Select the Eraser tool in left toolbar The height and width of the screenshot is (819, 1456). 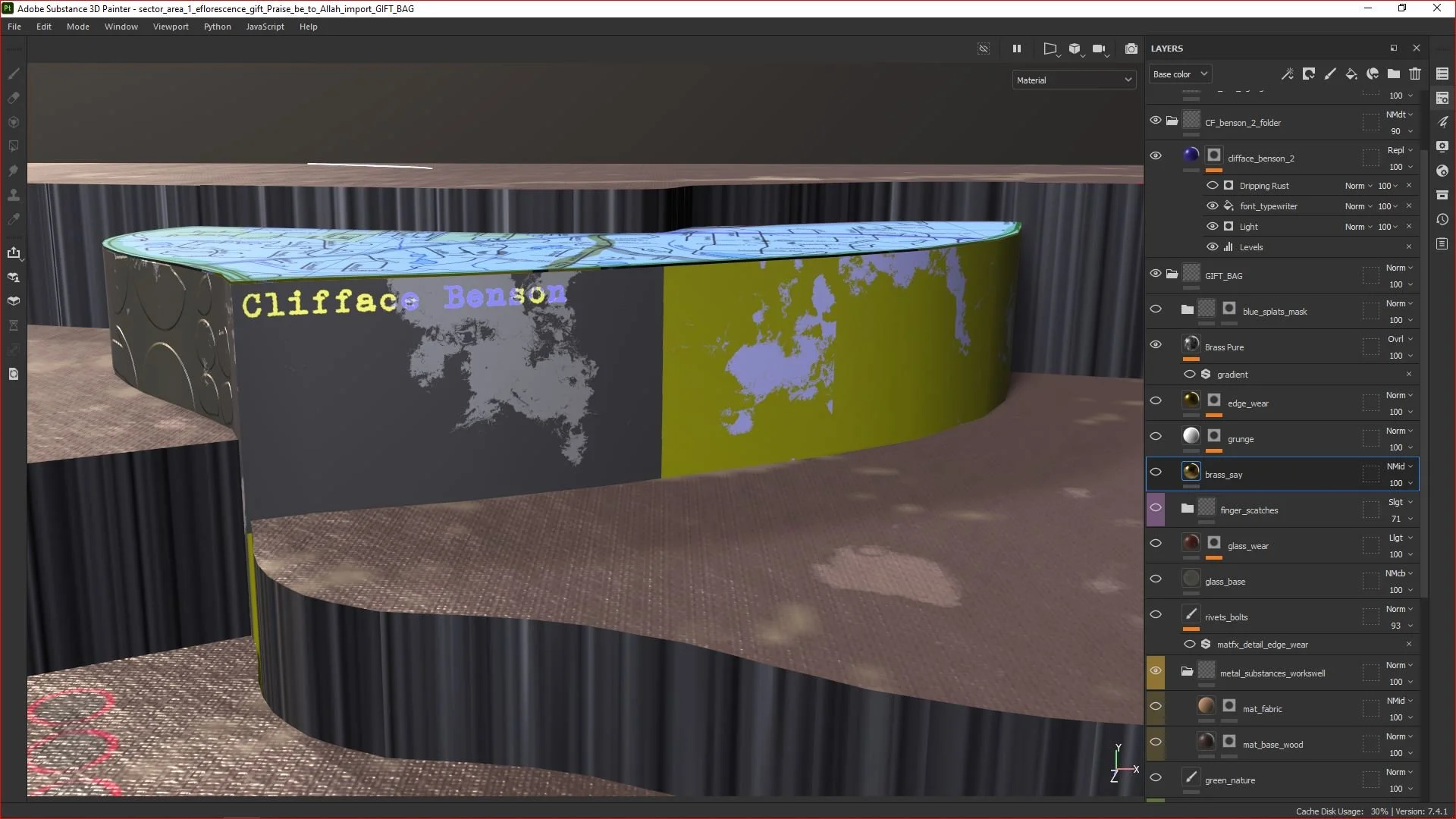click(13, 98)
